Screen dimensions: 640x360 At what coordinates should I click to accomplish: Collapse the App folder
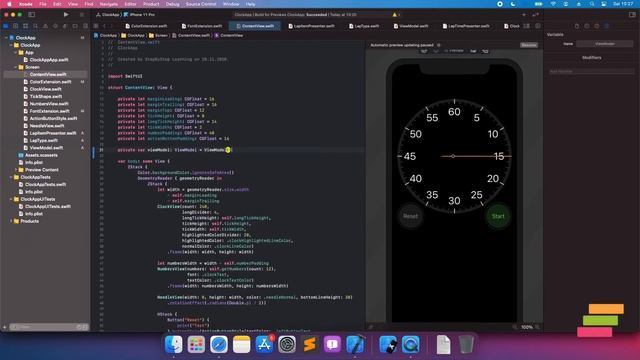(x=16, y=52)
